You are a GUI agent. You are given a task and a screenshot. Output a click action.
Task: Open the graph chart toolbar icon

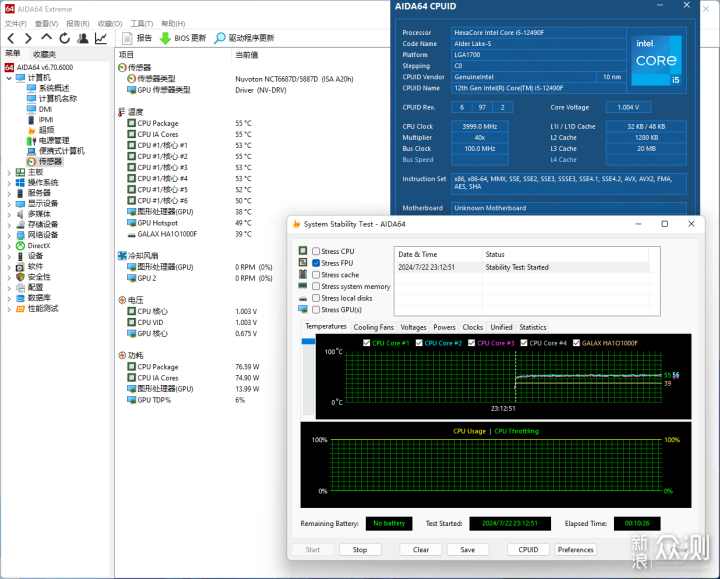(101, 38)
